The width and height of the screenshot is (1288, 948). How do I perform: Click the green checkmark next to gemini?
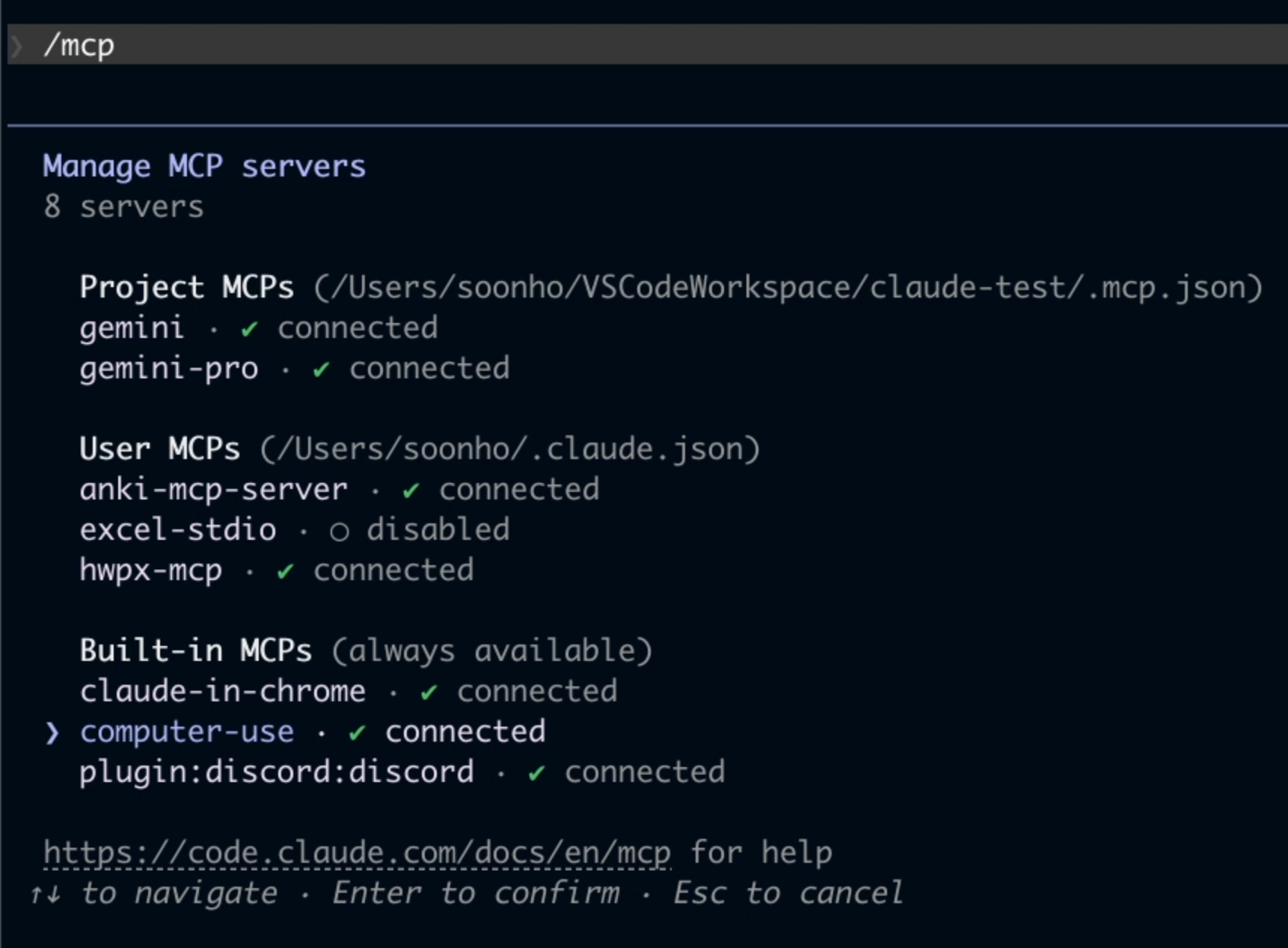(249, 329)
